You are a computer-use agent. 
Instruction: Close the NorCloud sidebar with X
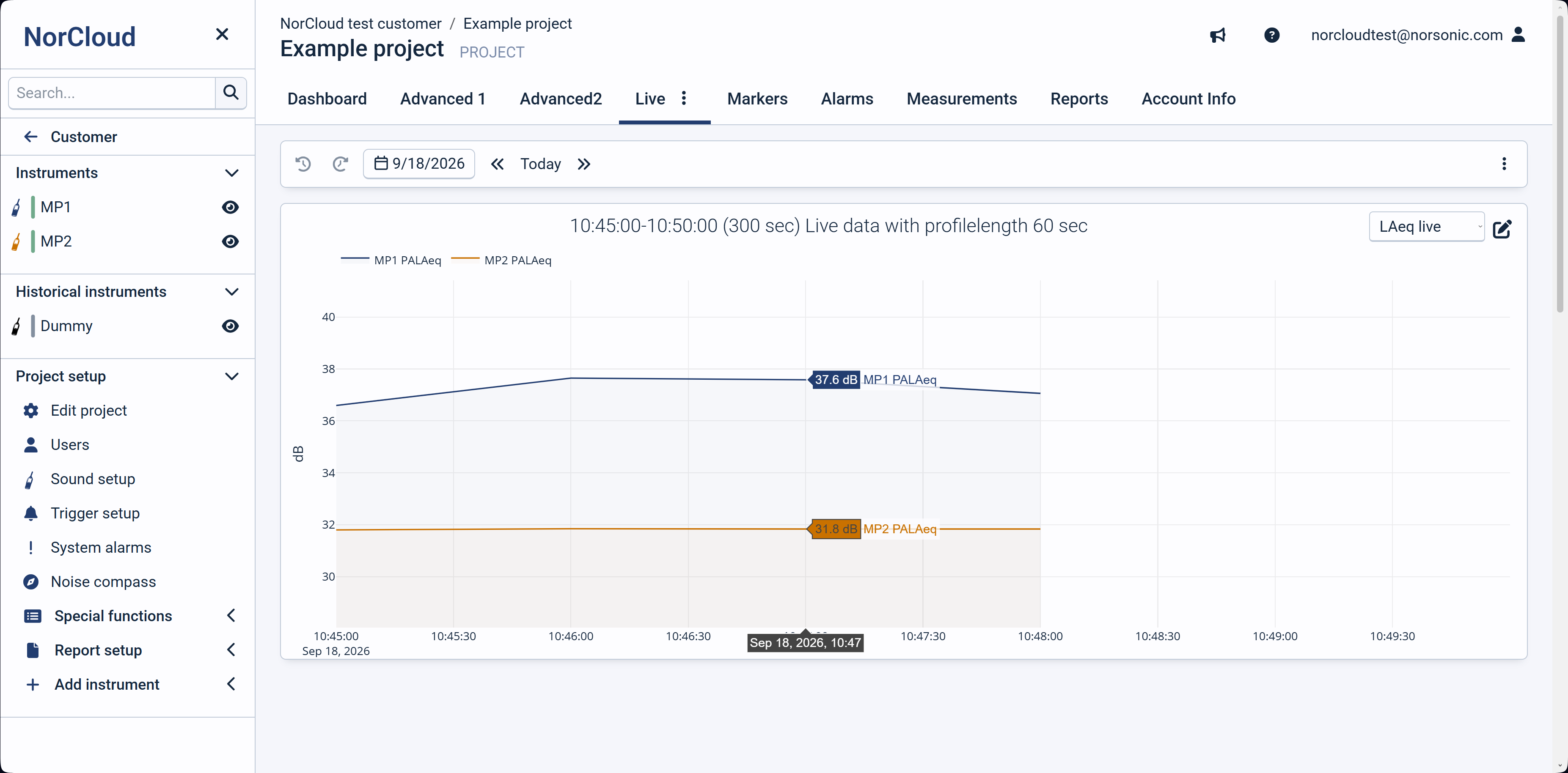[x=222, y=34]
